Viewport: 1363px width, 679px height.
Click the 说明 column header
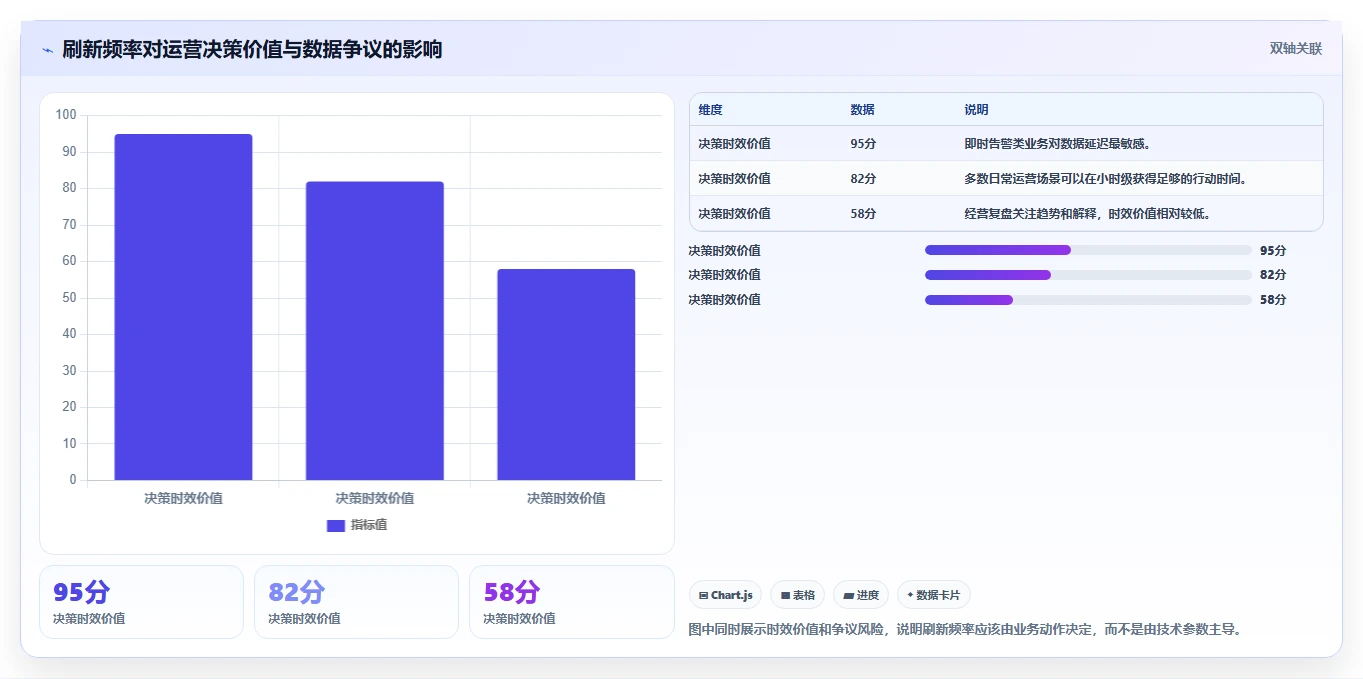coord(976,110)
